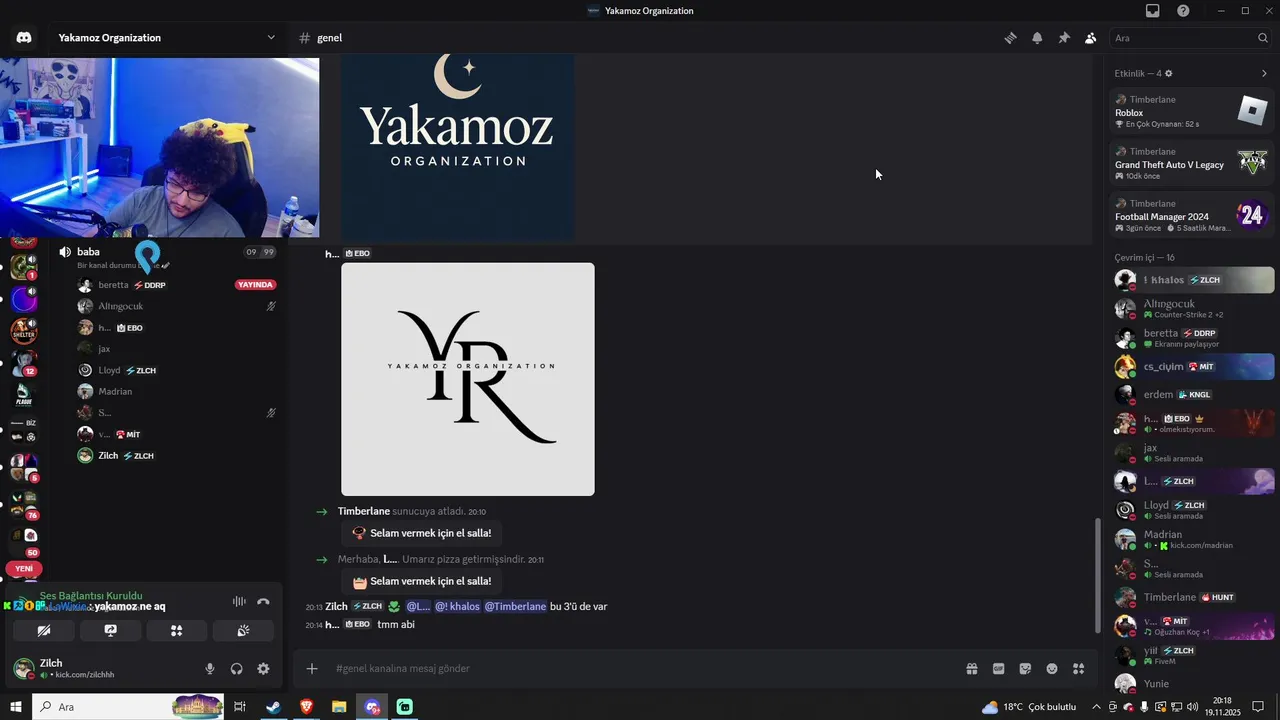1280x720 pixels.
Task: Wave to Timberlane with the Selam button
Action: tap(421, 533)
